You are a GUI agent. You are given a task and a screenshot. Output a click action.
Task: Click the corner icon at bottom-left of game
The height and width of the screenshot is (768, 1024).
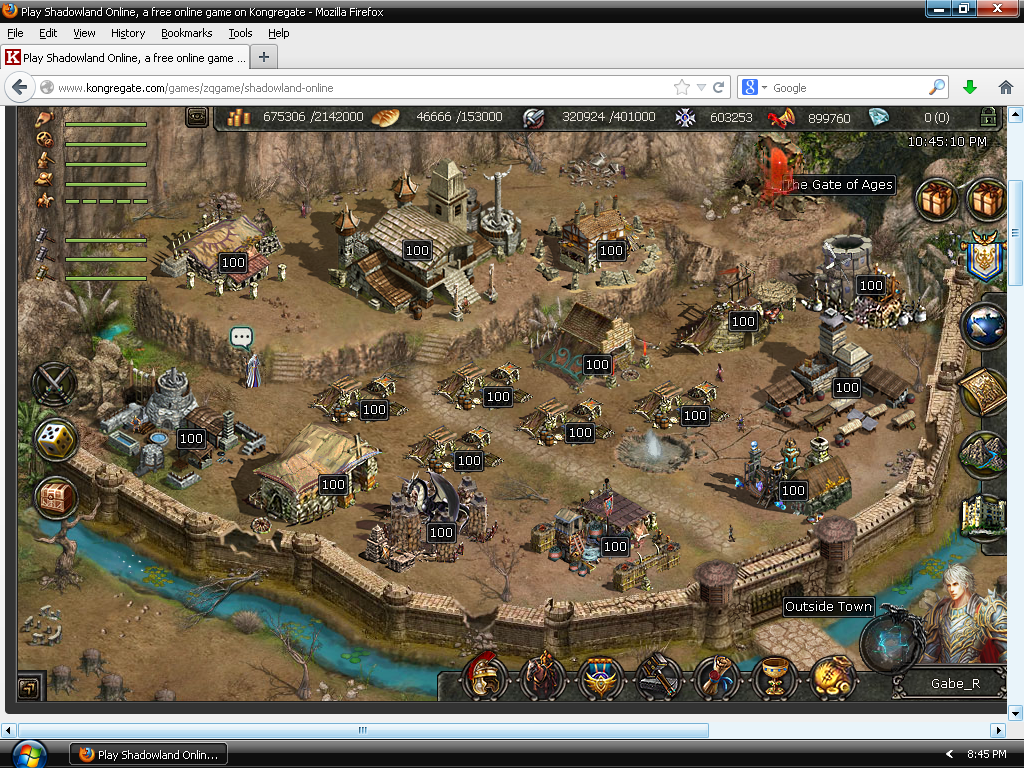coord(29,687)
